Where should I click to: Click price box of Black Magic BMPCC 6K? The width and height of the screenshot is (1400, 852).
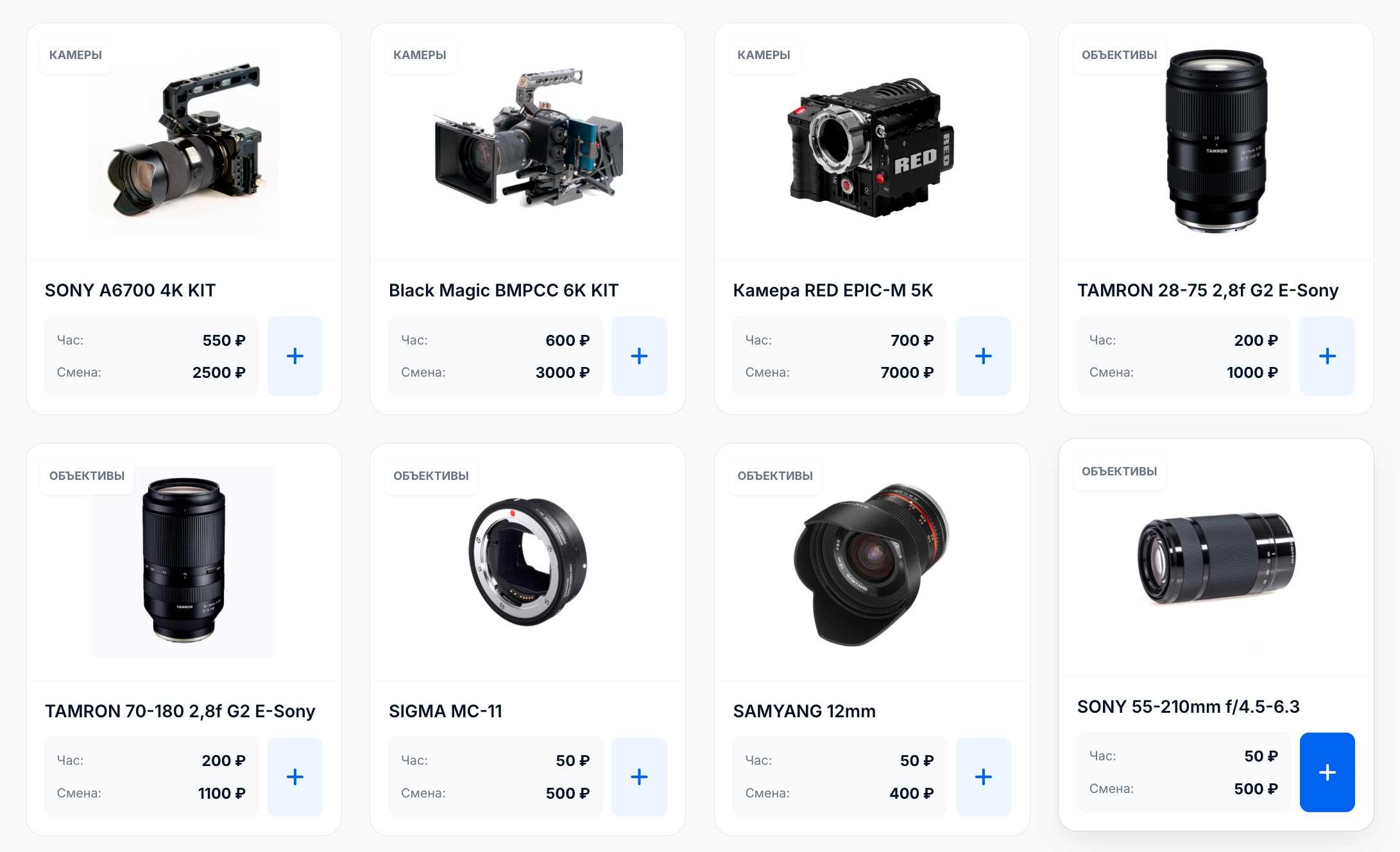(495, 356)
